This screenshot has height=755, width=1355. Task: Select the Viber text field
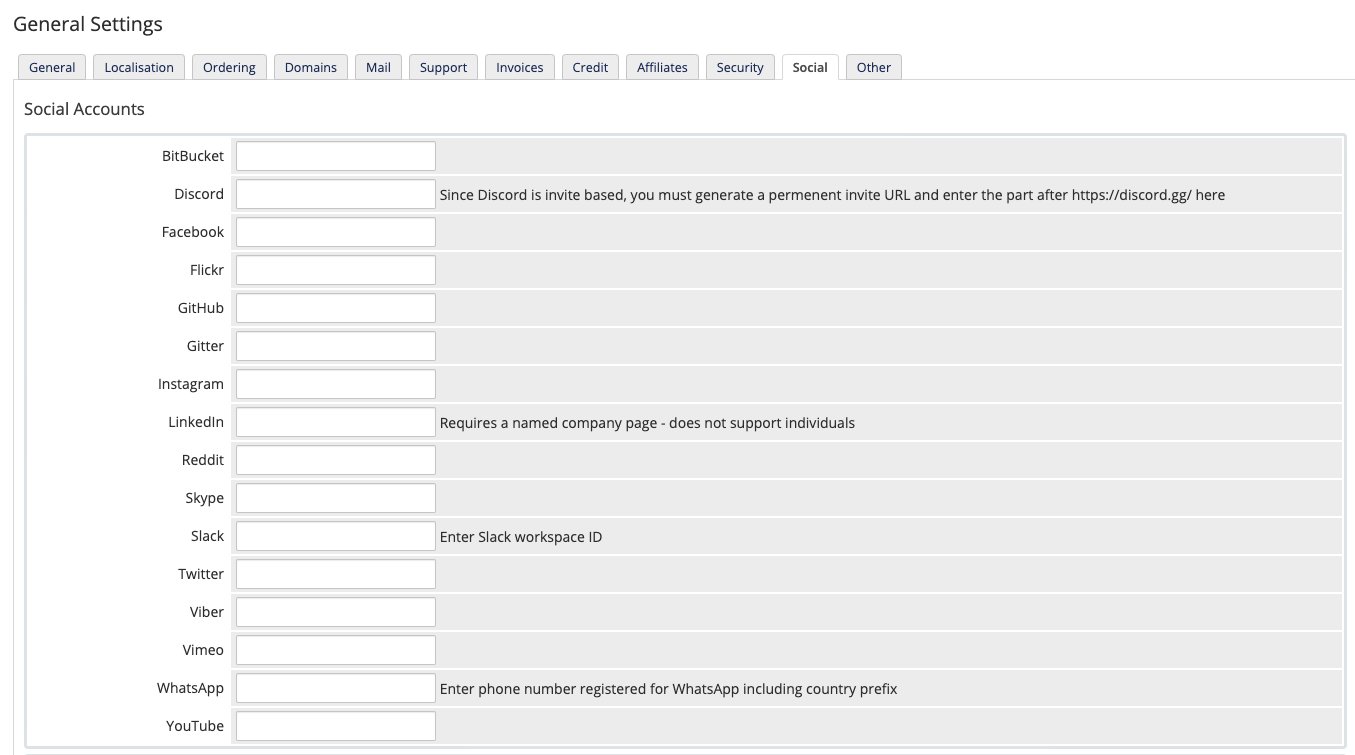pos(336,612)
